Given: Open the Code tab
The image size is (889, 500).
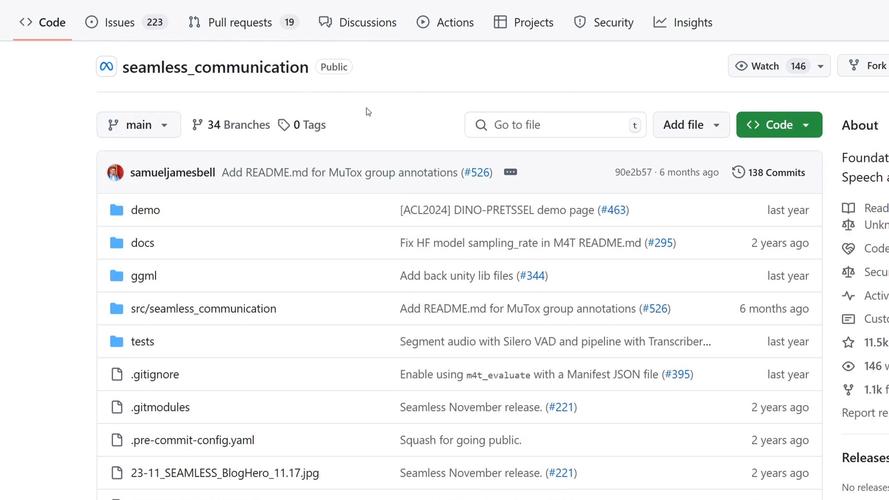Looking at the screenshot, I should 43,22.
